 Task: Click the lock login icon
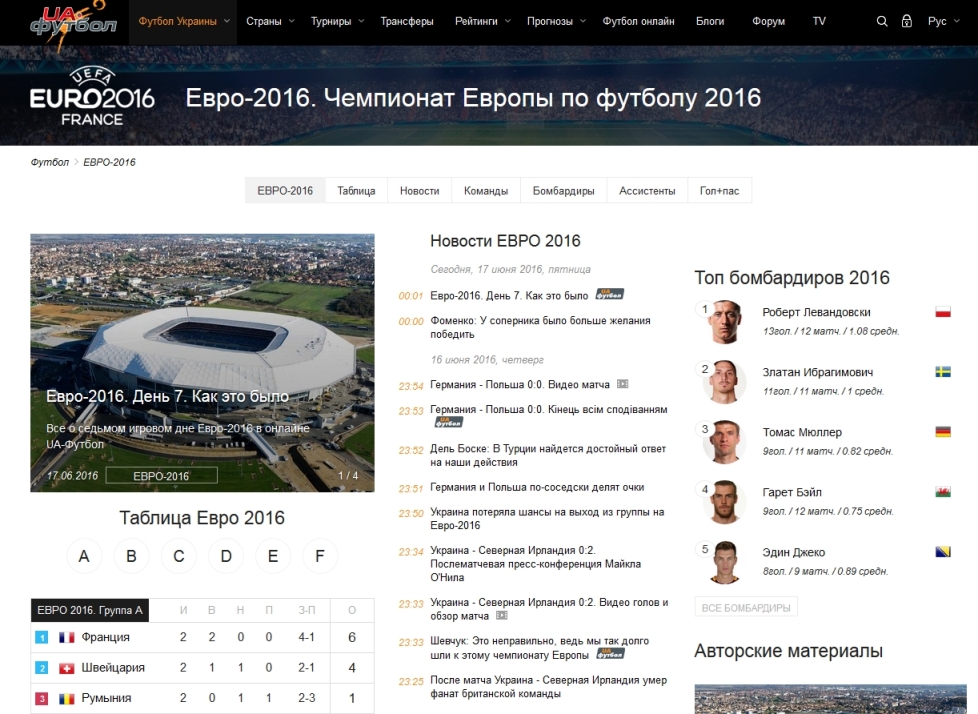click(x=907, y=21)
